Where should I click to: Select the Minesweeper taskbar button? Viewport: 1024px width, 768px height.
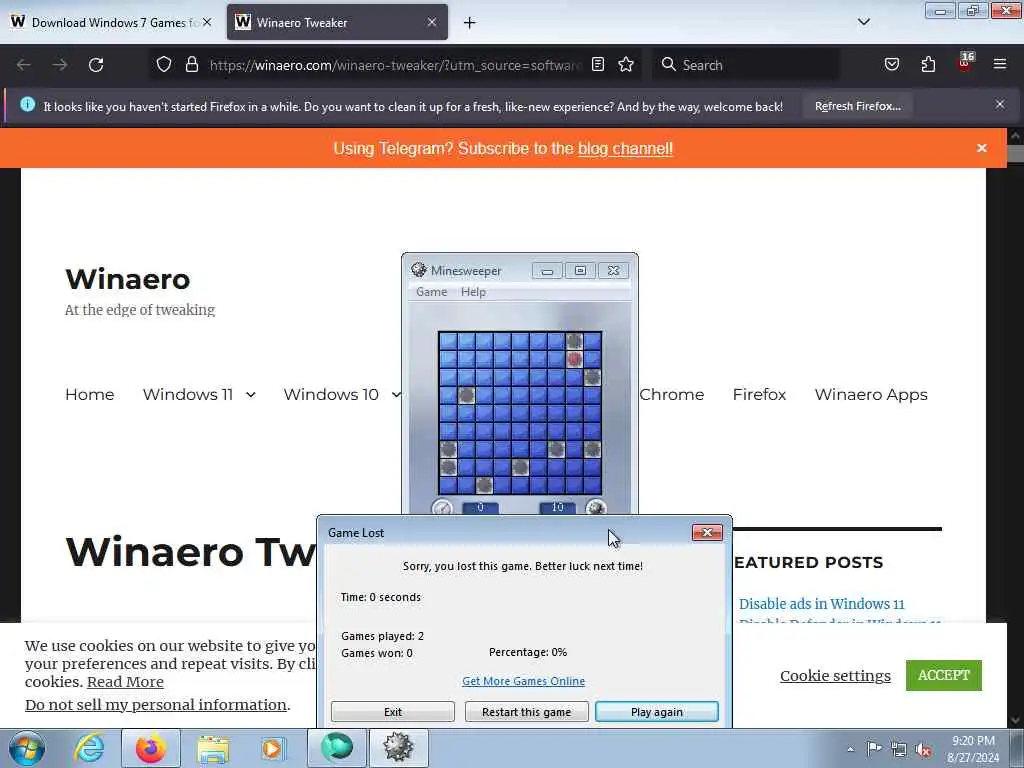[x=398, y=748]
